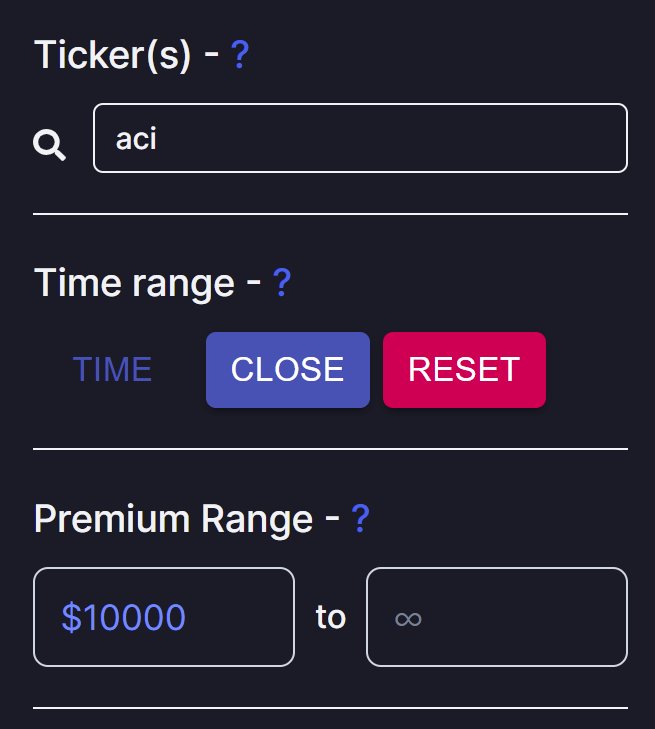Viewport: 655px width, 729px height.
Task: Click the divider line below Premium Range fields
Action: [331, 708]
